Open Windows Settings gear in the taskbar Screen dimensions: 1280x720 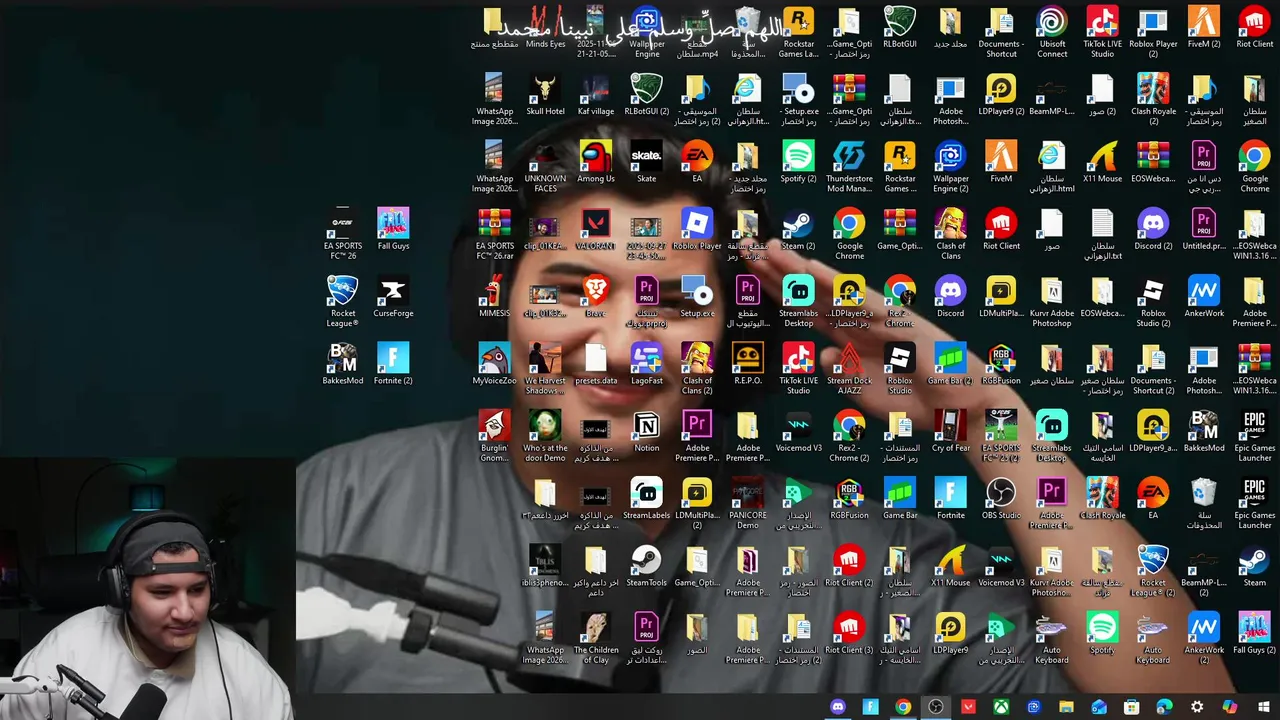[x=1197, y=707]
